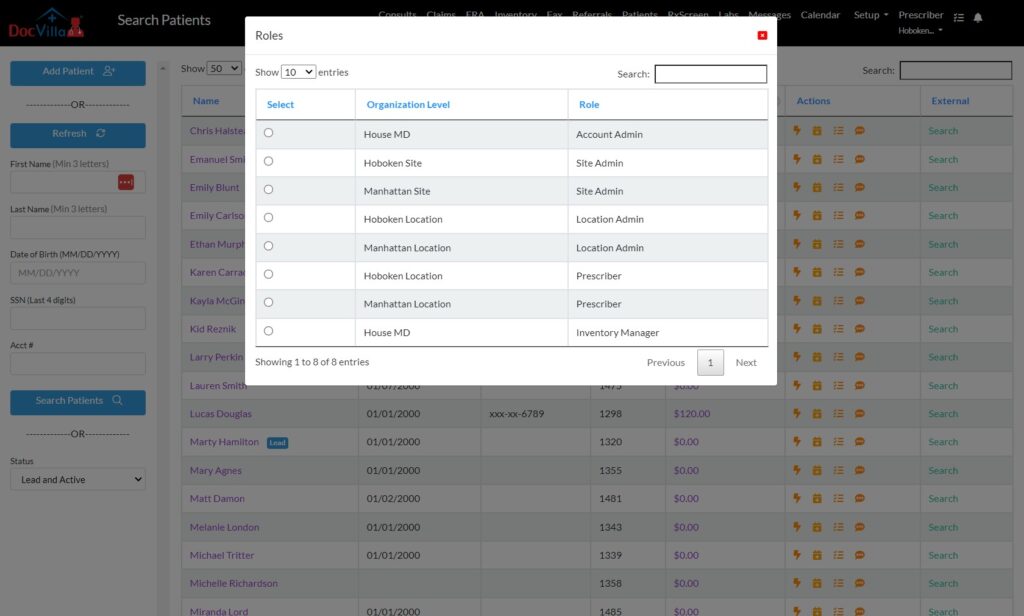The width and height of the screenshot is (1024, 616).
Task: Click list icon for Lucas Douglas row
Action: [x=839, y=413]
